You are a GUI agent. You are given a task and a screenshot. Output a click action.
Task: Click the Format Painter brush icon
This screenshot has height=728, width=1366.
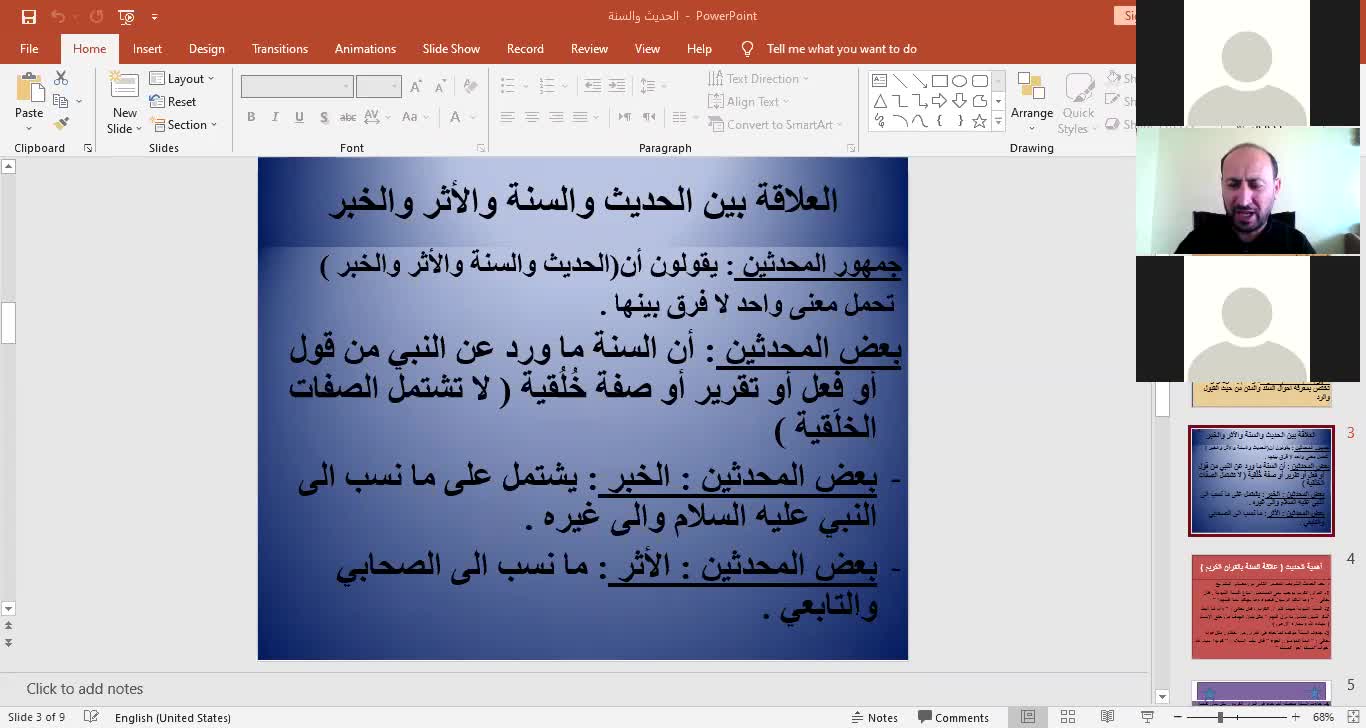coord(61,124)
